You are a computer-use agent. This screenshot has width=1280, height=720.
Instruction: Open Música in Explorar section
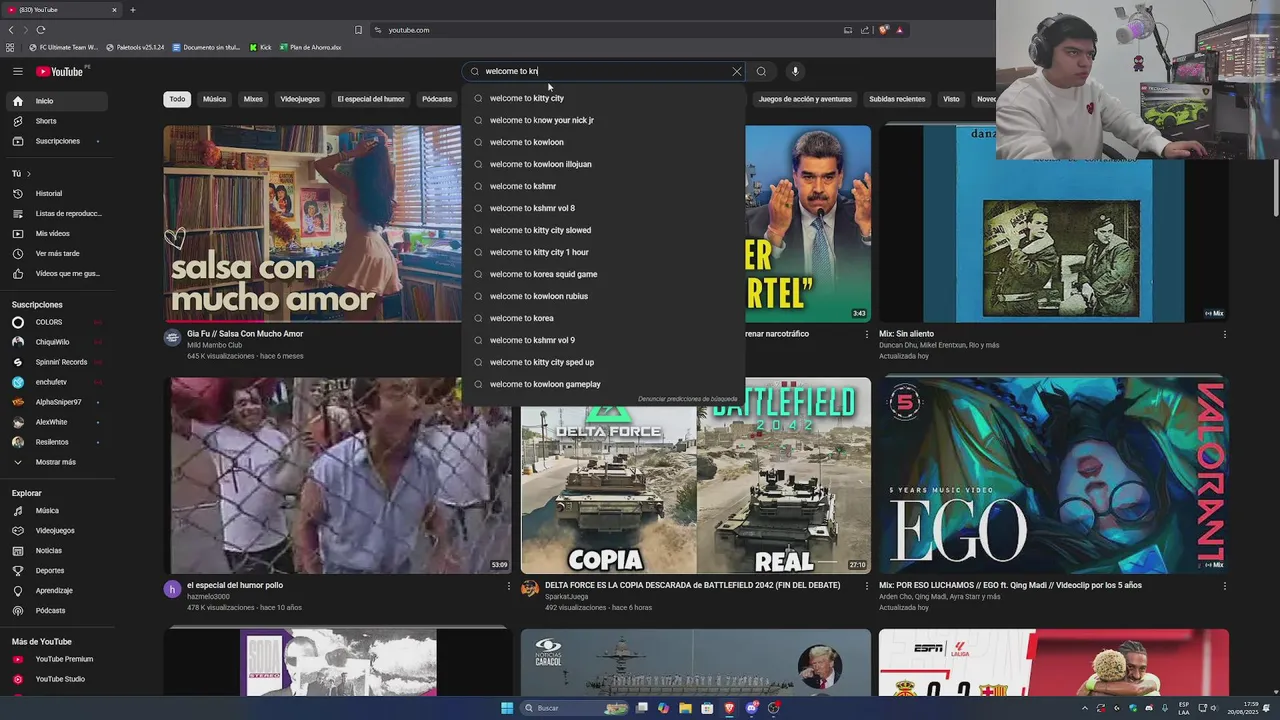tap(57, 511)
